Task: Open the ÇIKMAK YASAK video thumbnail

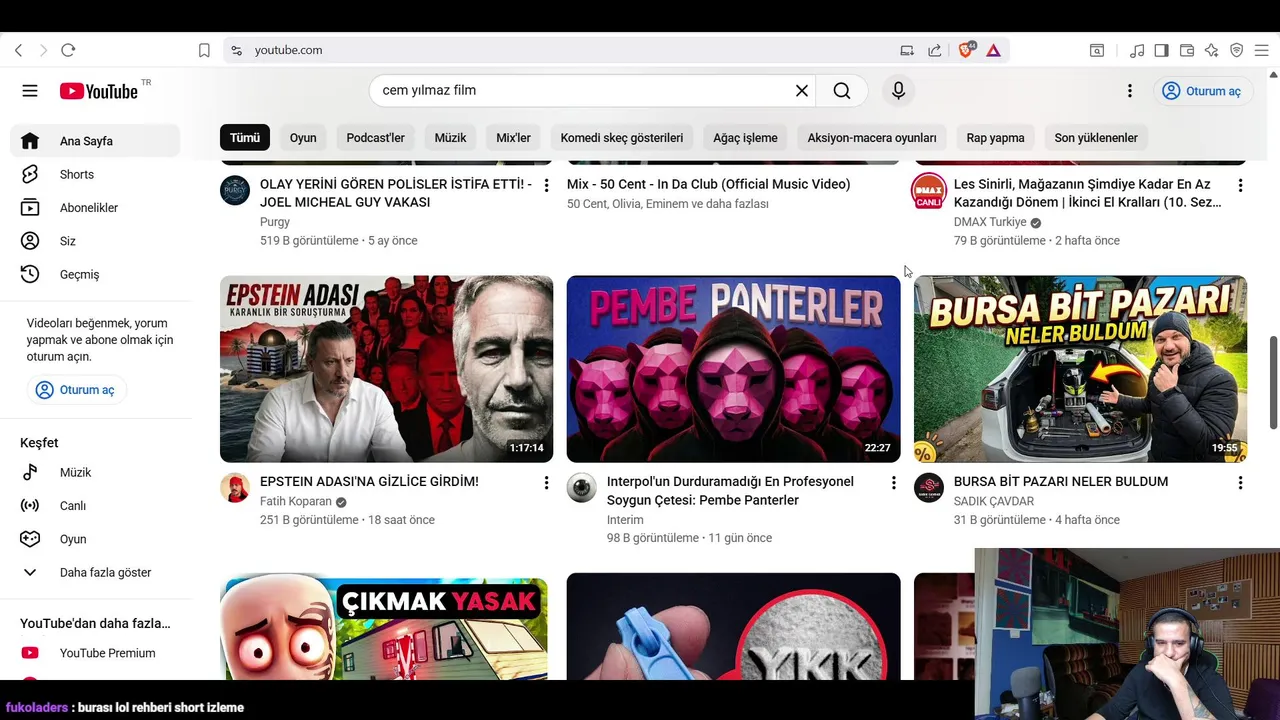Action: tap(386, 627)
